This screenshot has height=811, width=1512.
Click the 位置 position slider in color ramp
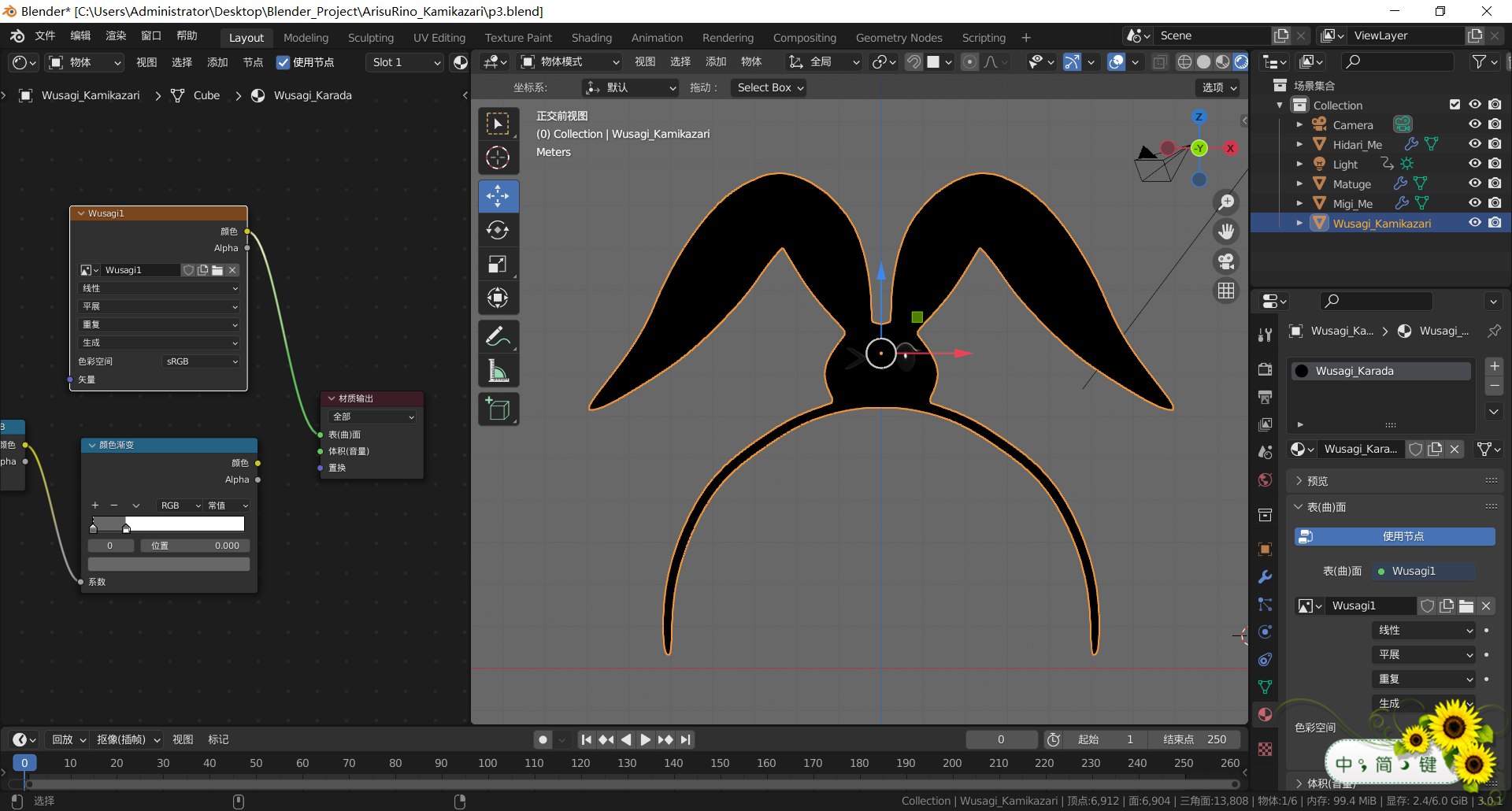point(195,546)
